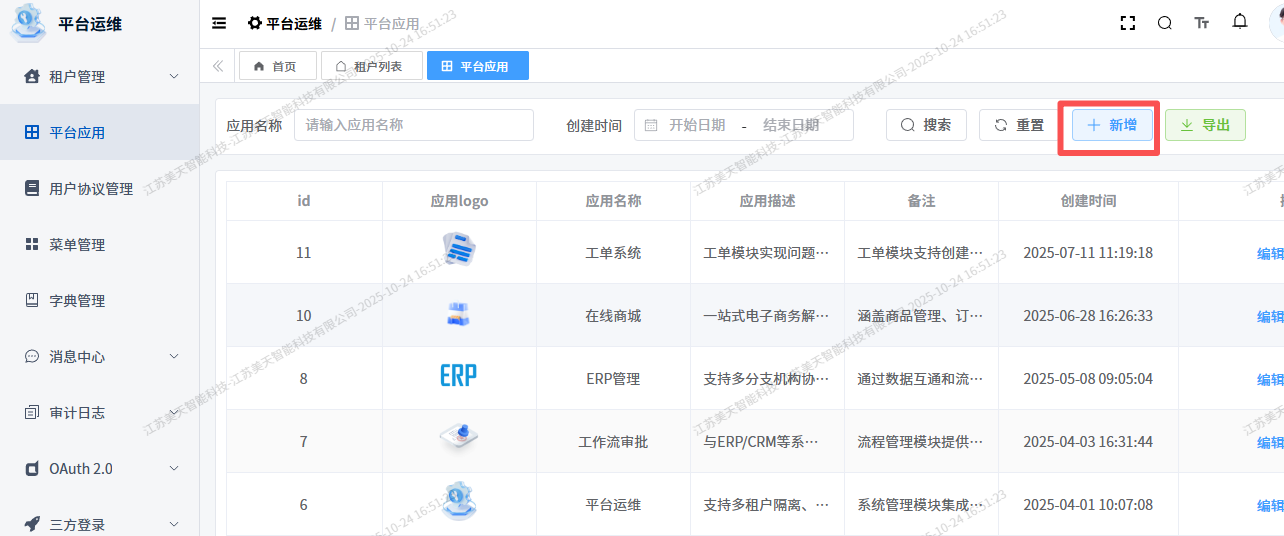Click the 导出 export button
1284x536 pixels.
click(x=1205, y=125)
